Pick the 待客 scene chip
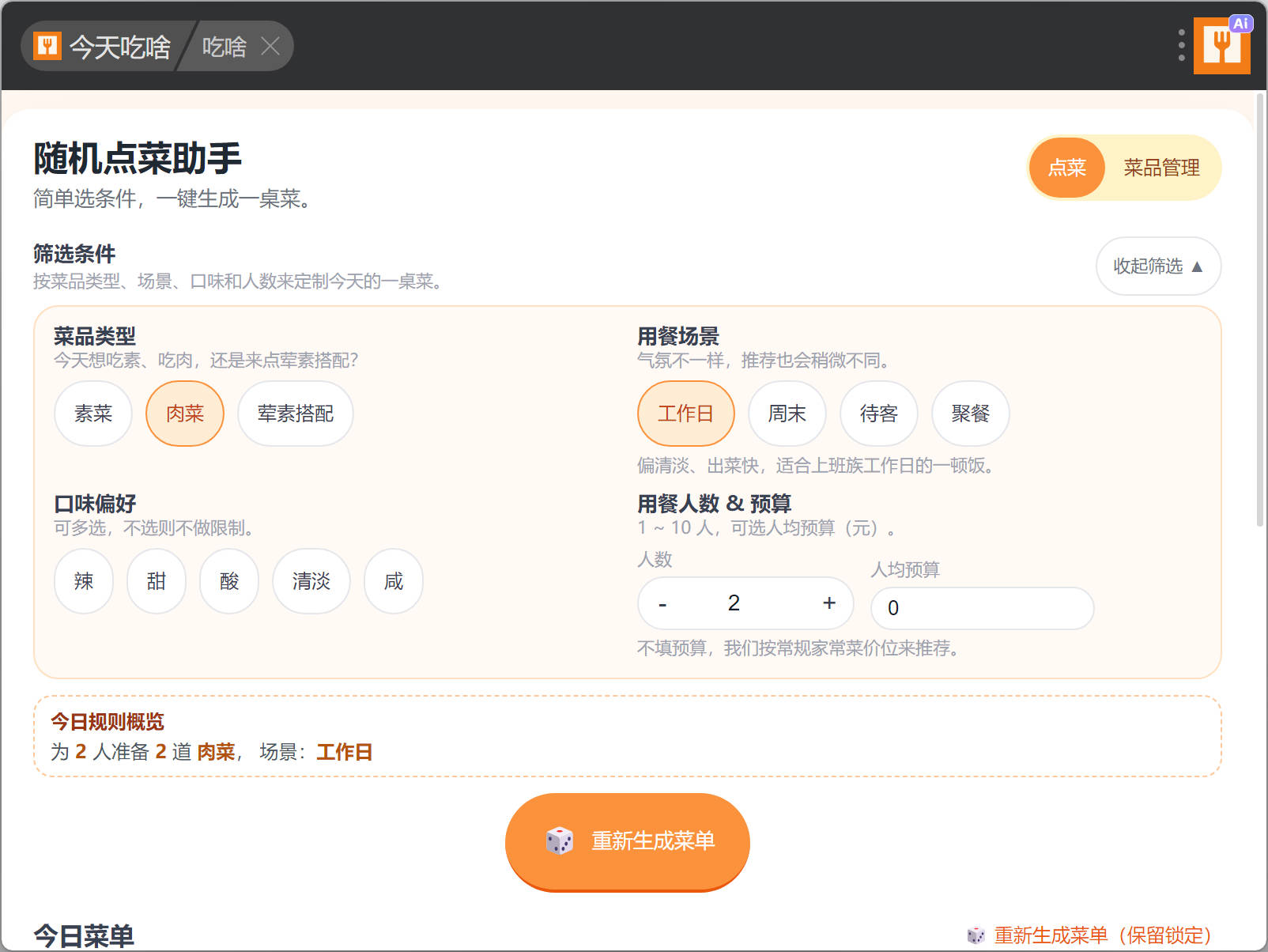This screenshot has width=1268, height=952. click(878, 414)
